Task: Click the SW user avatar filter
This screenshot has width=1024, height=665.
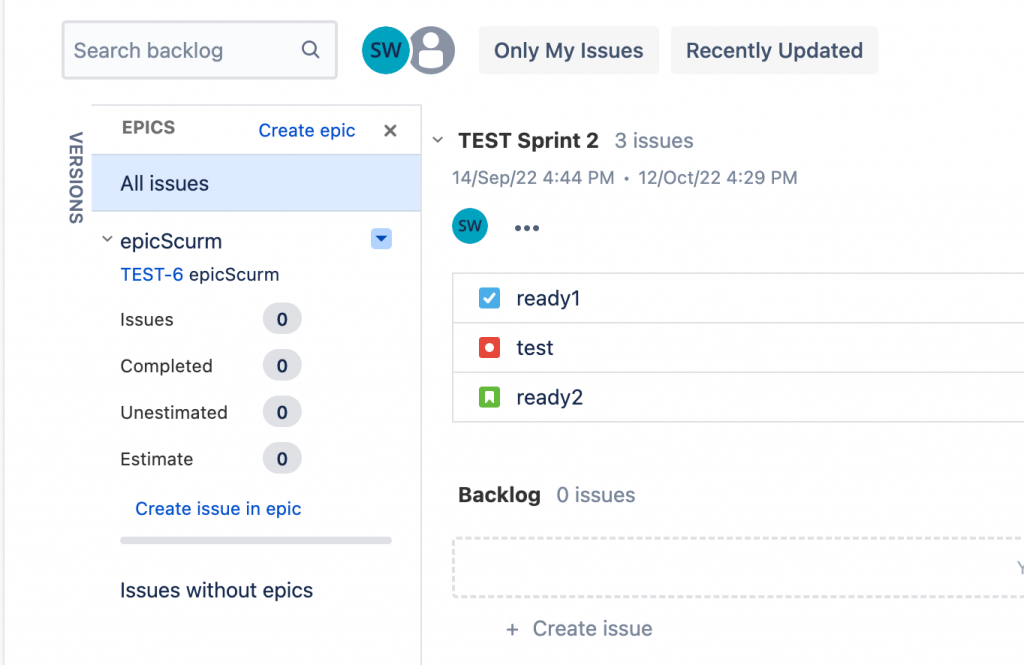Action: [x=385, y=51]
